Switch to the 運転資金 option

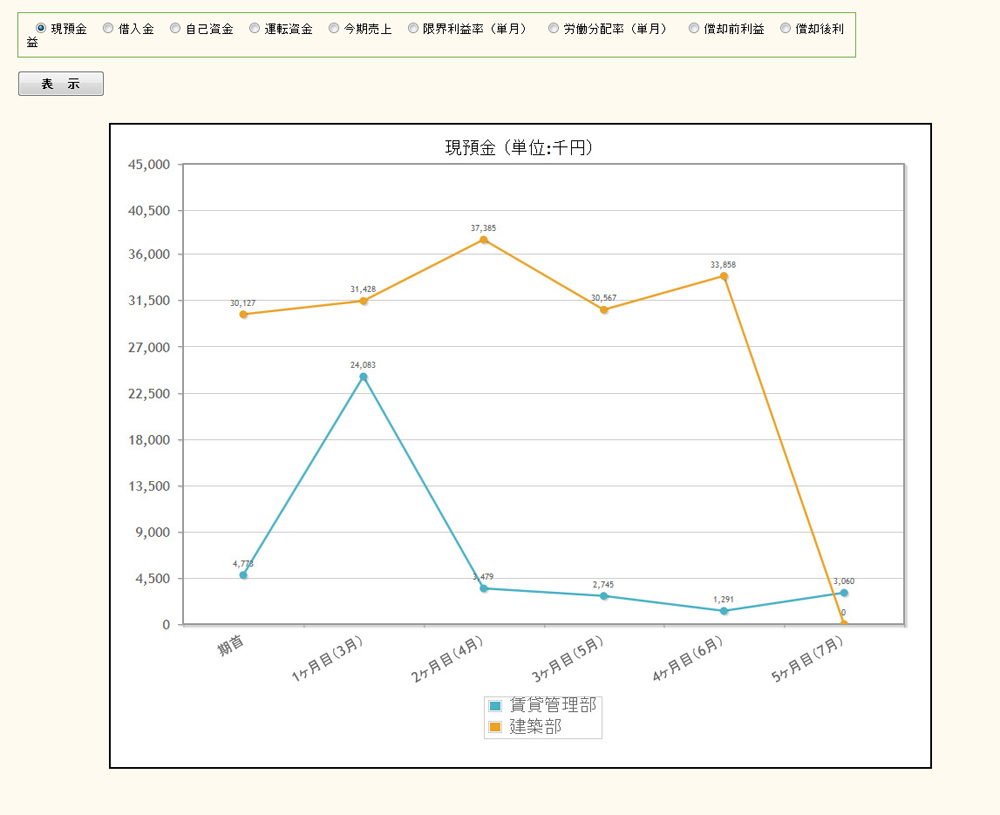point(254,28)
